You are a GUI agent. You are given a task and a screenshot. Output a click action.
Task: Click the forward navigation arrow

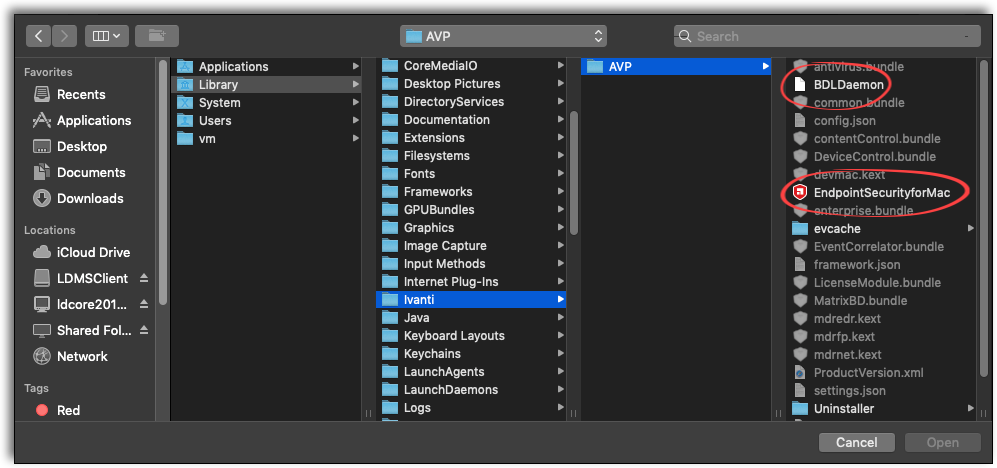point(62,36)
